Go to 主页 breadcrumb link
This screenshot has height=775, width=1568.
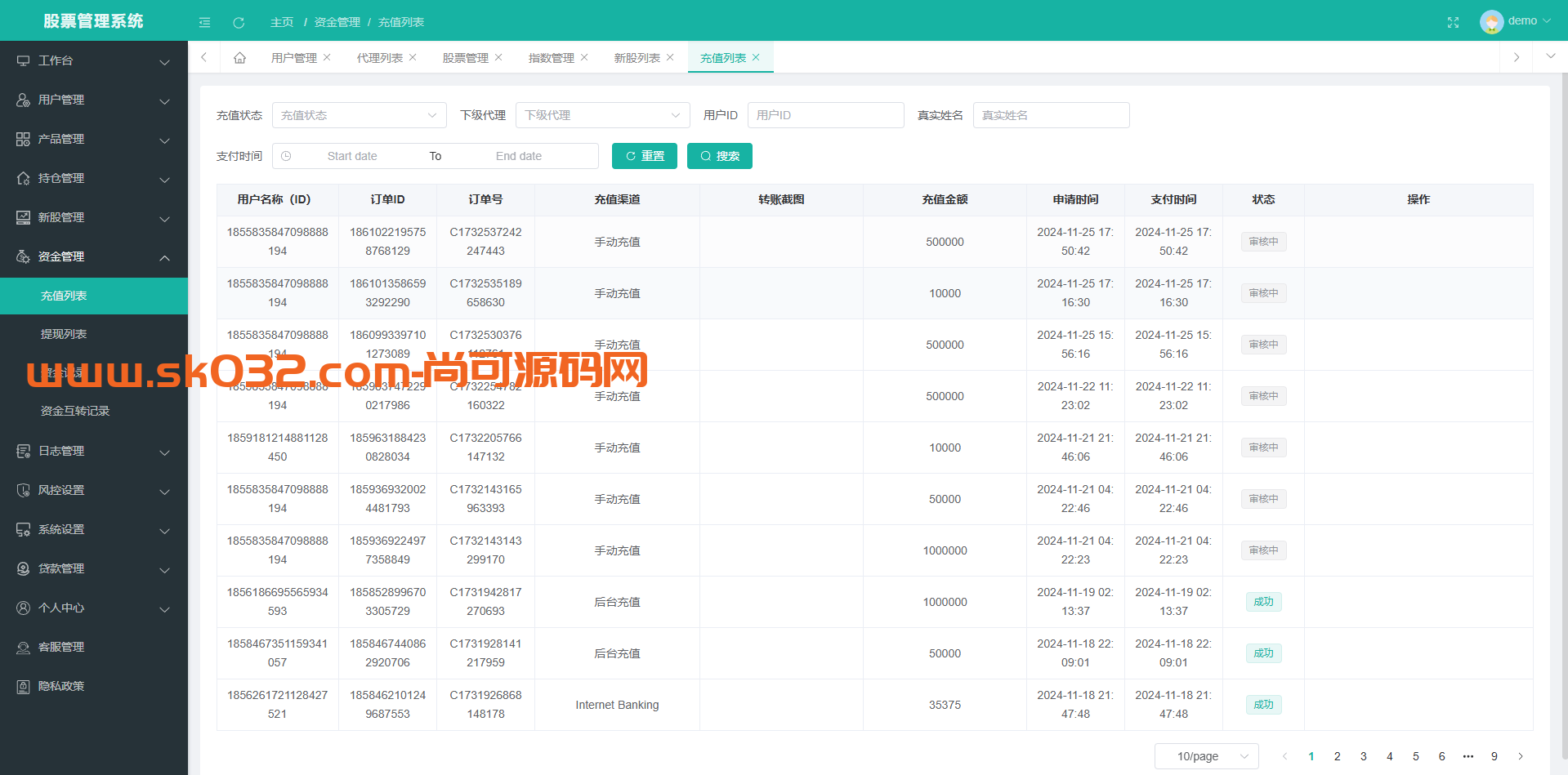(x=282, y=22)
